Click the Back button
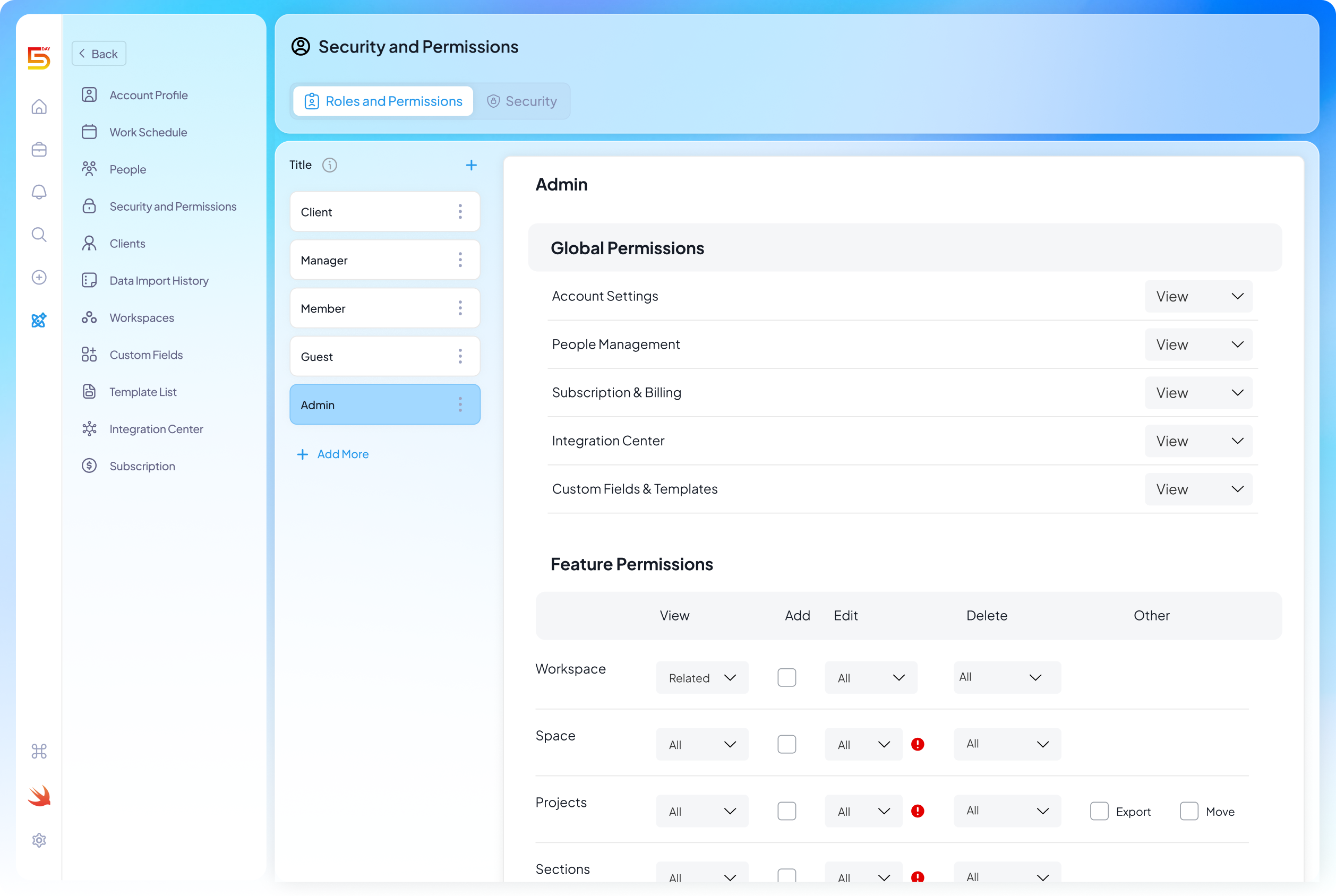1336x896 pixels. (98, 53)
